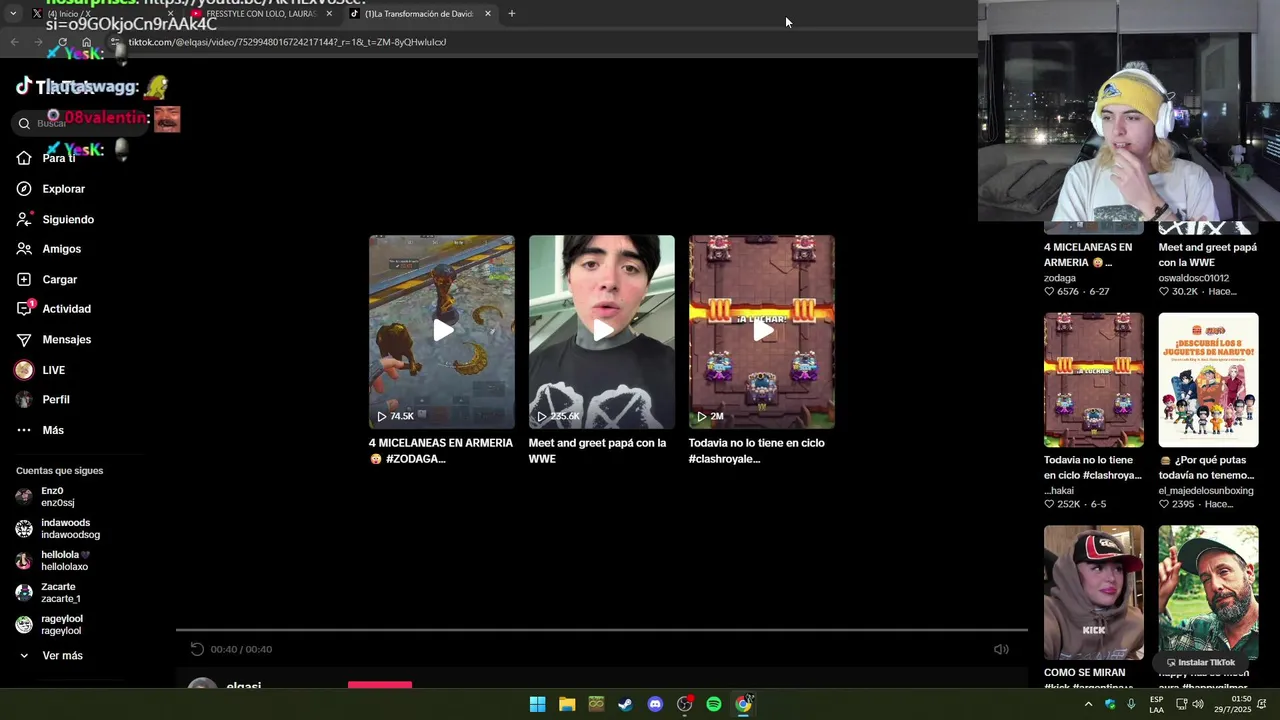Like the video with 2395 hearts
The height and width of the screenshot is (720, 1280).
[1165, 505]
